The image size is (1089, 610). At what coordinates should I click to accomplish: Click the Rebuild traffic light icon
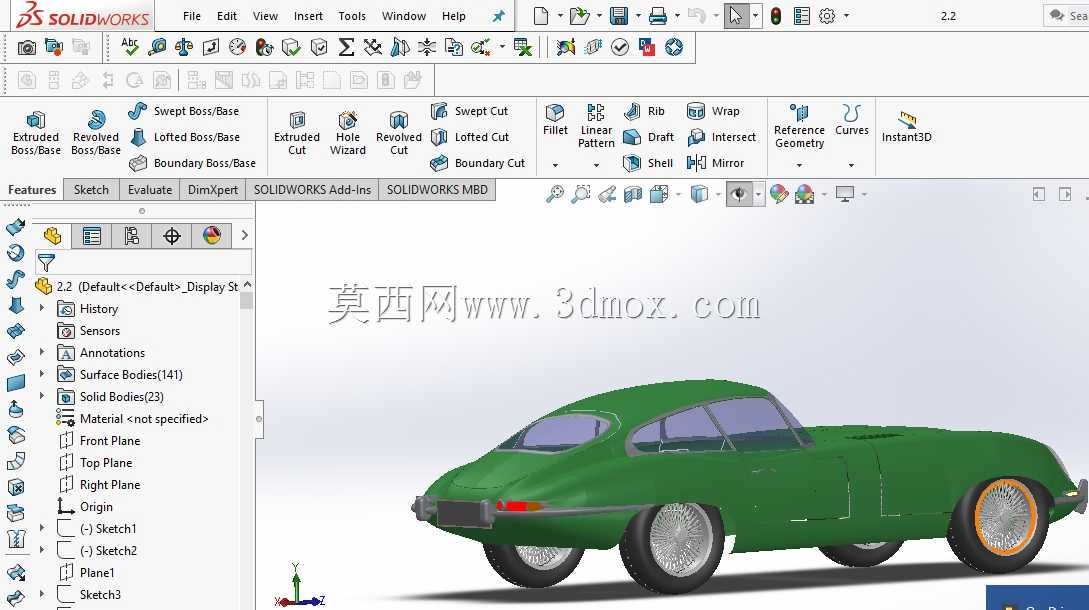[x=776, y=15]
